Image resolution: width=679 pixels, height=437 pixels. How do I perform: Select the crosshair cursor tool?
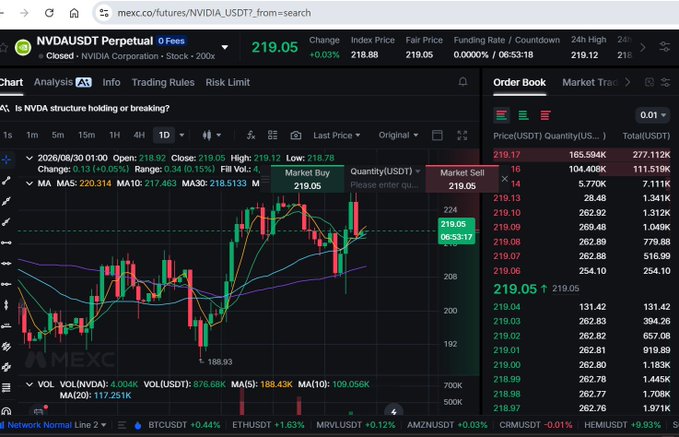[x=6, y=160]
